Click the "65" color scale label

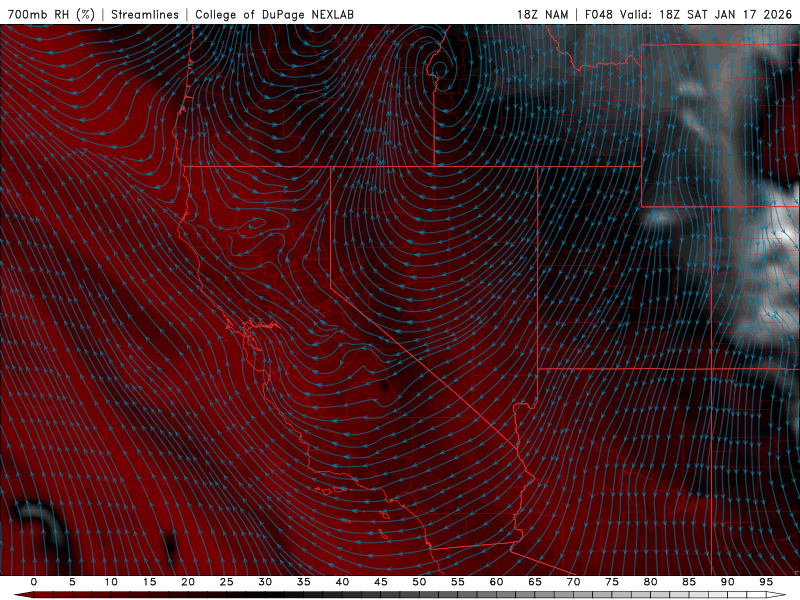(x=535, y=582)
